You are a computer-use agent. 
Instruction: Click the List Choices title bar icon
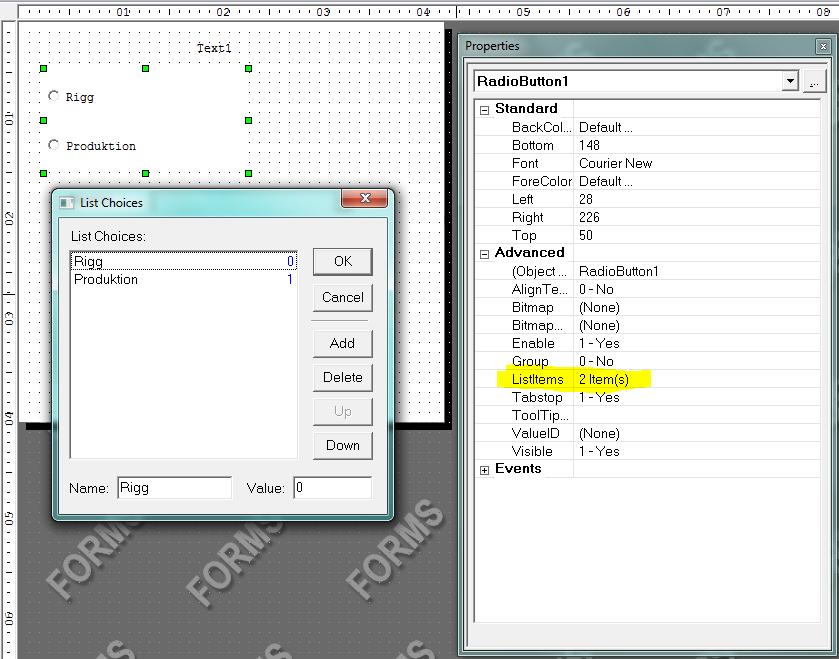tap(67, 203)
